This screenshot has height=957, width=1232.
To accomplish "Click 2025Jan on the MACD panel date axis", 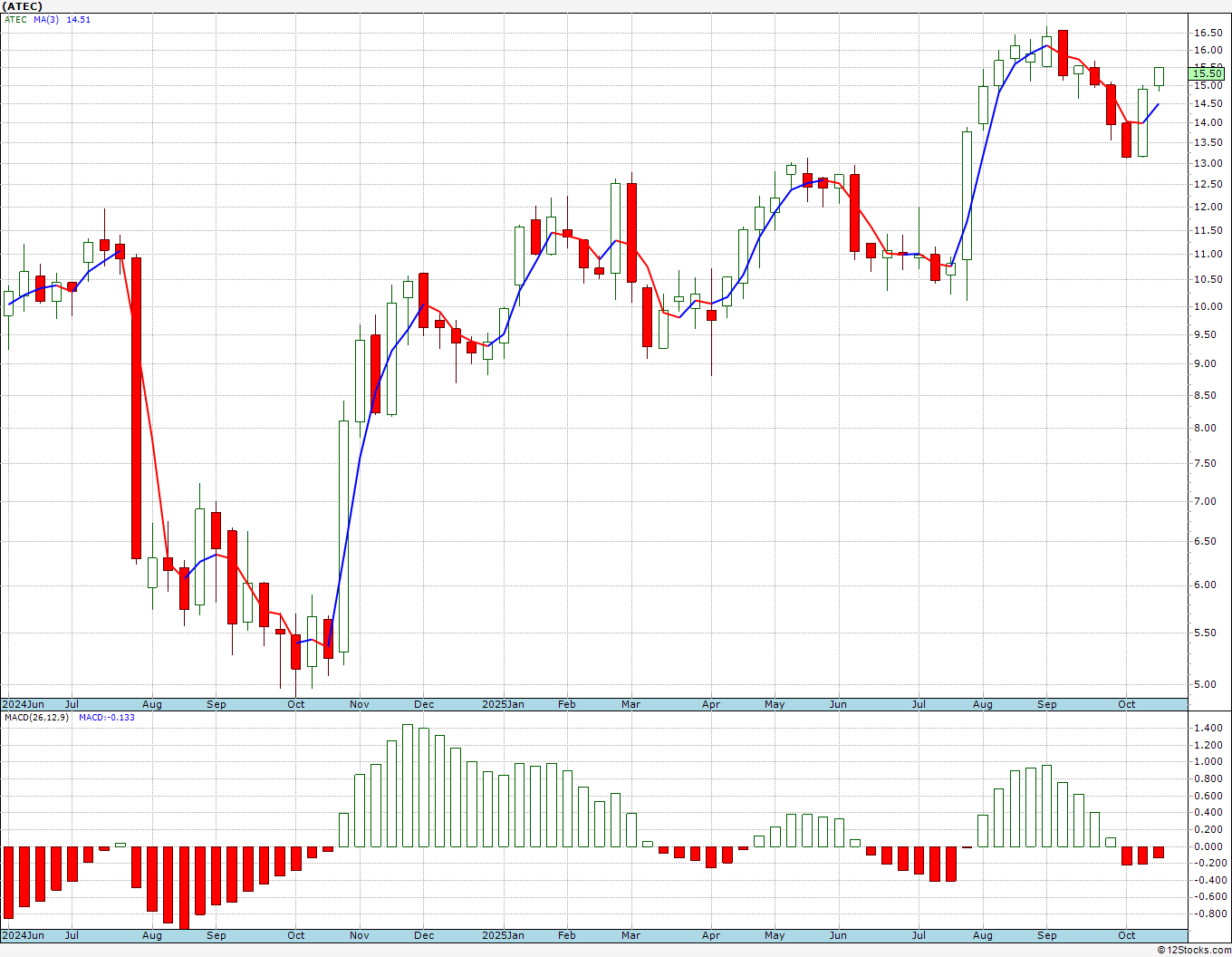I will [x=503, y=935].
